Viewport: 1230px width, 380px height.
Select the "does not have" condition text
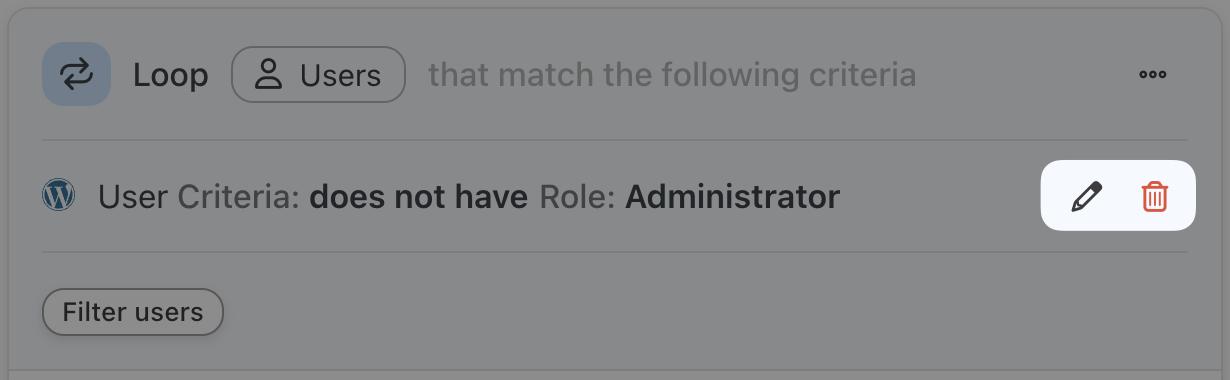(418, 197)
